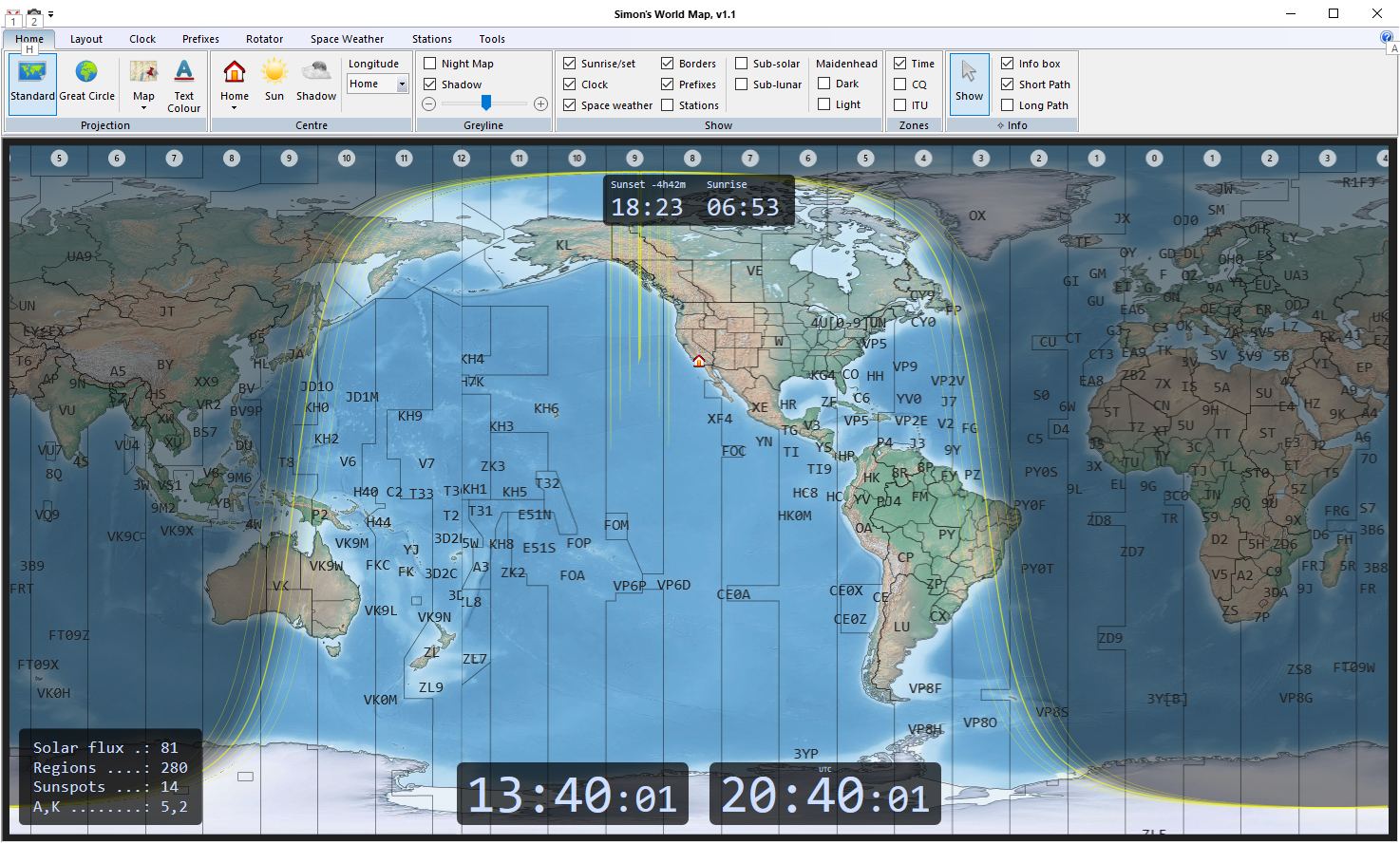The width and height of the screenshot is (1400, 844).
Task: Click the greyline width slider handle
Action: click(x=486, y=103)
